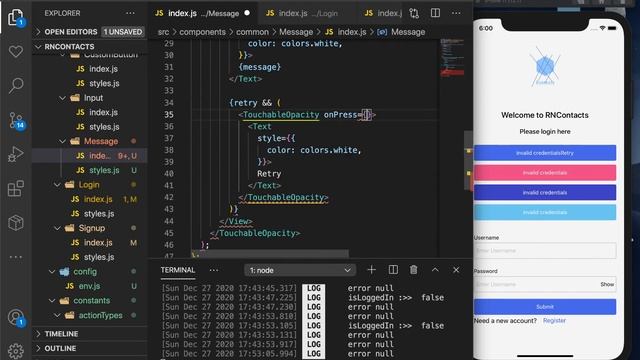The height and width of the screenshot is (360, 640).
Task: Show additional activity bar views ellipsis
Action: [x=16, y=257]
